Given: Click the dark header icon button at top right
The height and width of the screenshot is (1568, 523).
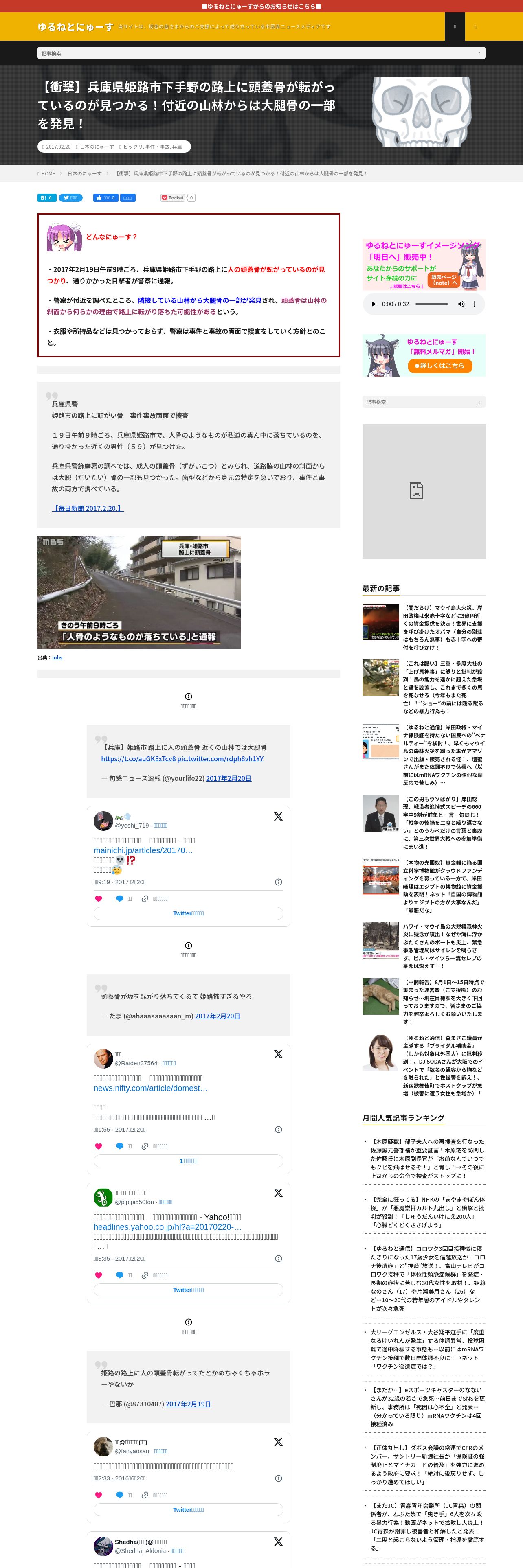Looking at the screenshot, I should [x=455, y=27].
